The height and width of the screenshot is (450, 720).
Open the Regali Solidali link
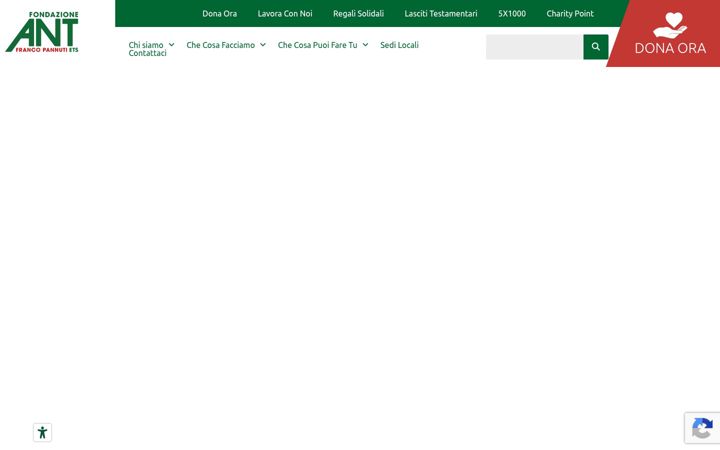tap(358, 14)
